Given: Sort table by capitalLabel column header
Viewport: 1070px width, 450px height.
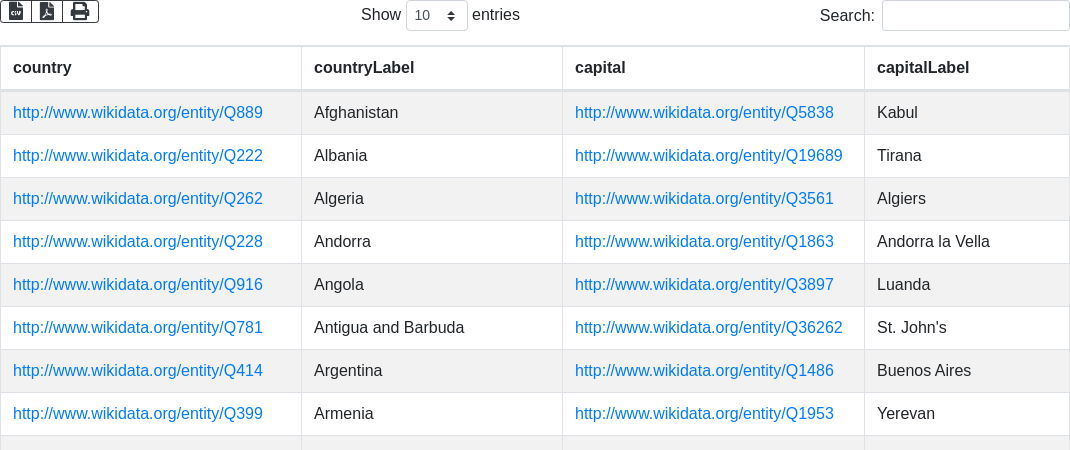Looking at the screenshot, I should 923,68.
